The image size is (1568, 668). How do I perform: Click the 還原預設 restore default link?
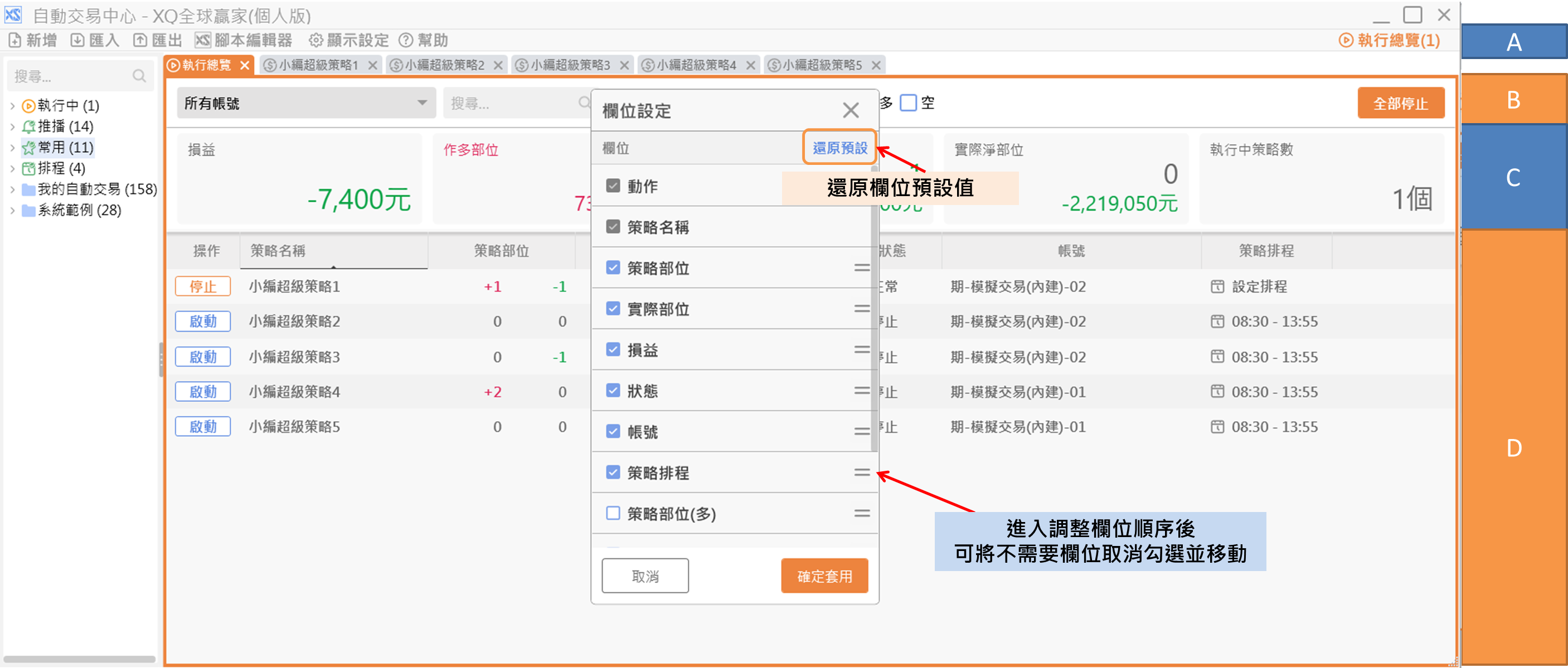839,148
